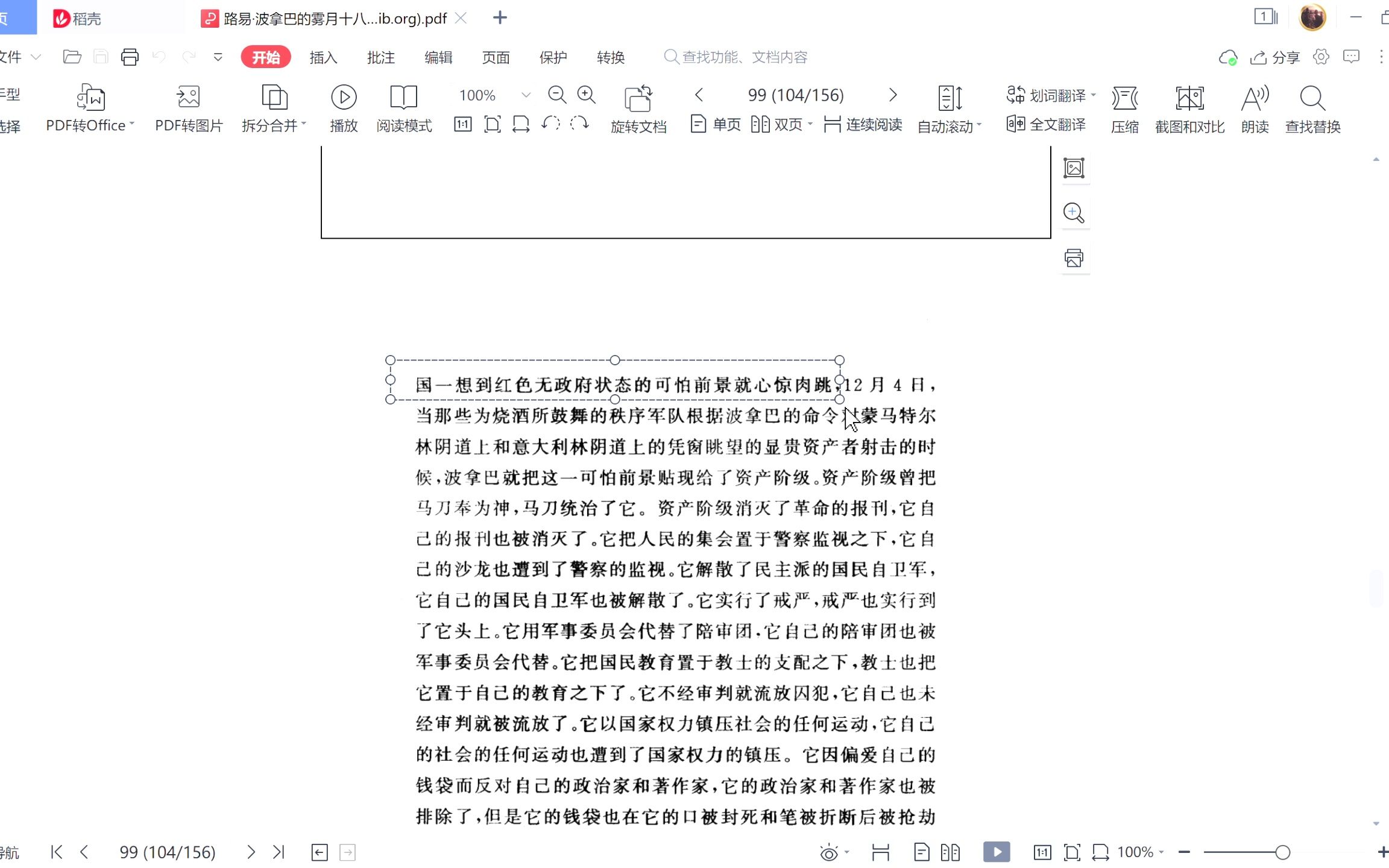Click the 全文翻译 full-text translation button
Image resolution: width=1389 pixels, height=868 pixels.
(1046, 124)
